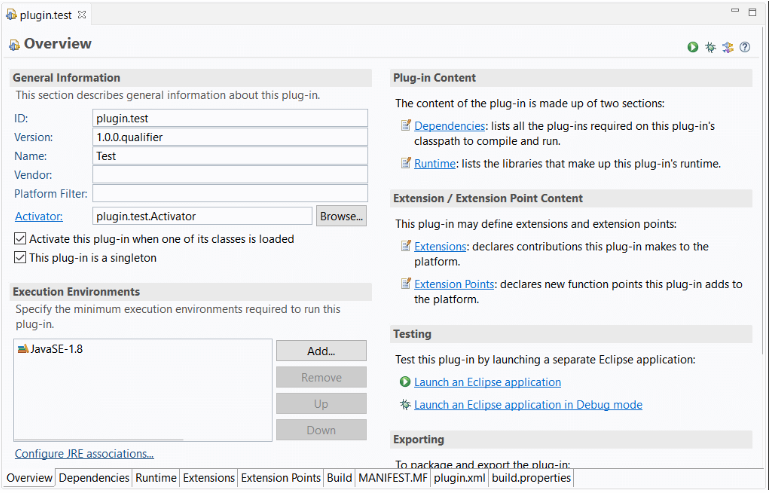Image resolution: width=770 pixels, height=493 pixels.
Task: Click the ID field containing plugin.test
Action: [x=230, y=118]
